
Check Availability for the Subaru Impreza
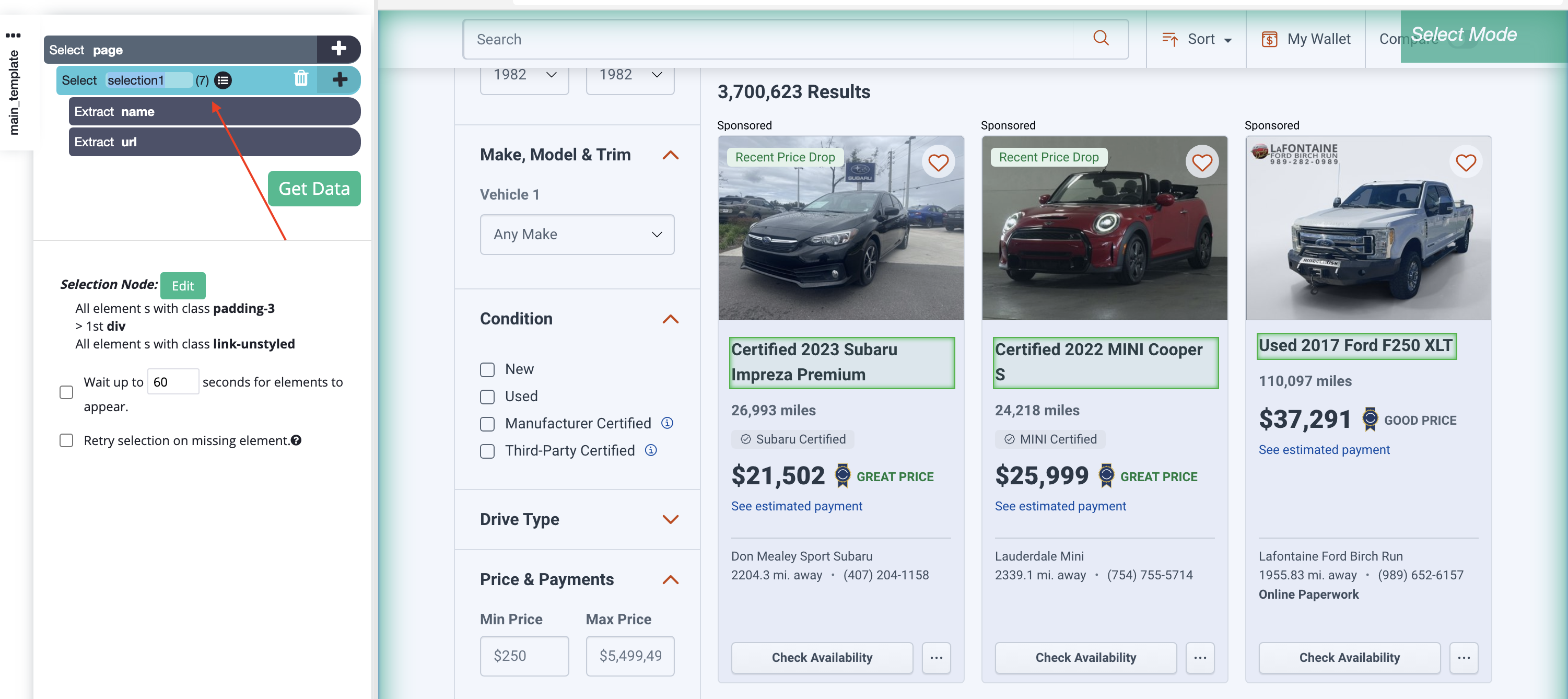click(822, 658)
